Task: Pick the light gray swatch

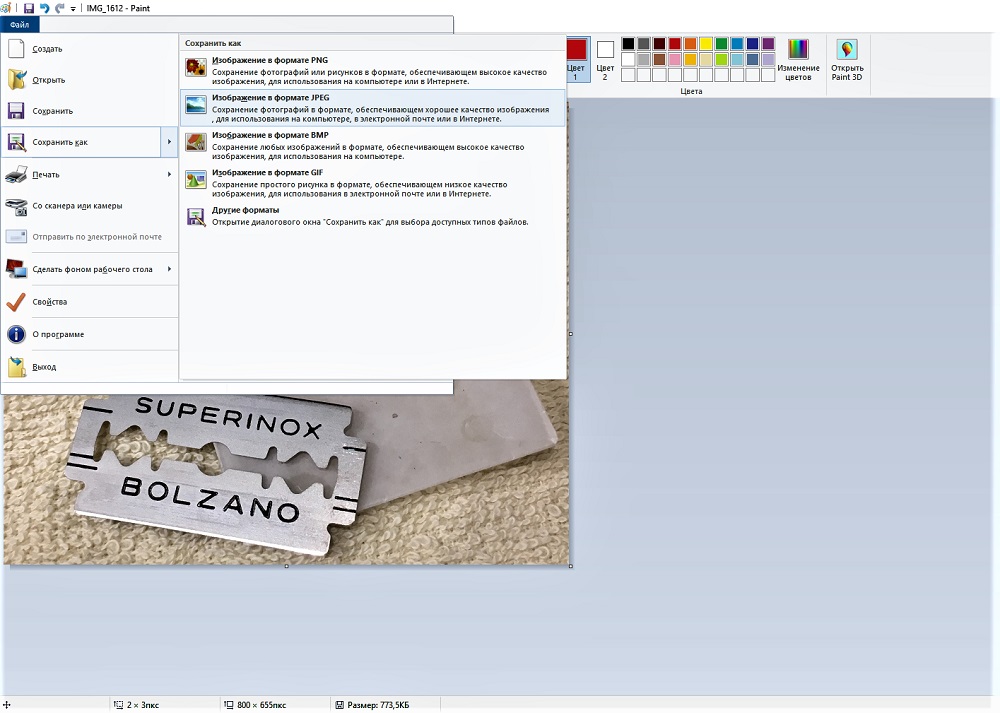Action: click(643, 59)
